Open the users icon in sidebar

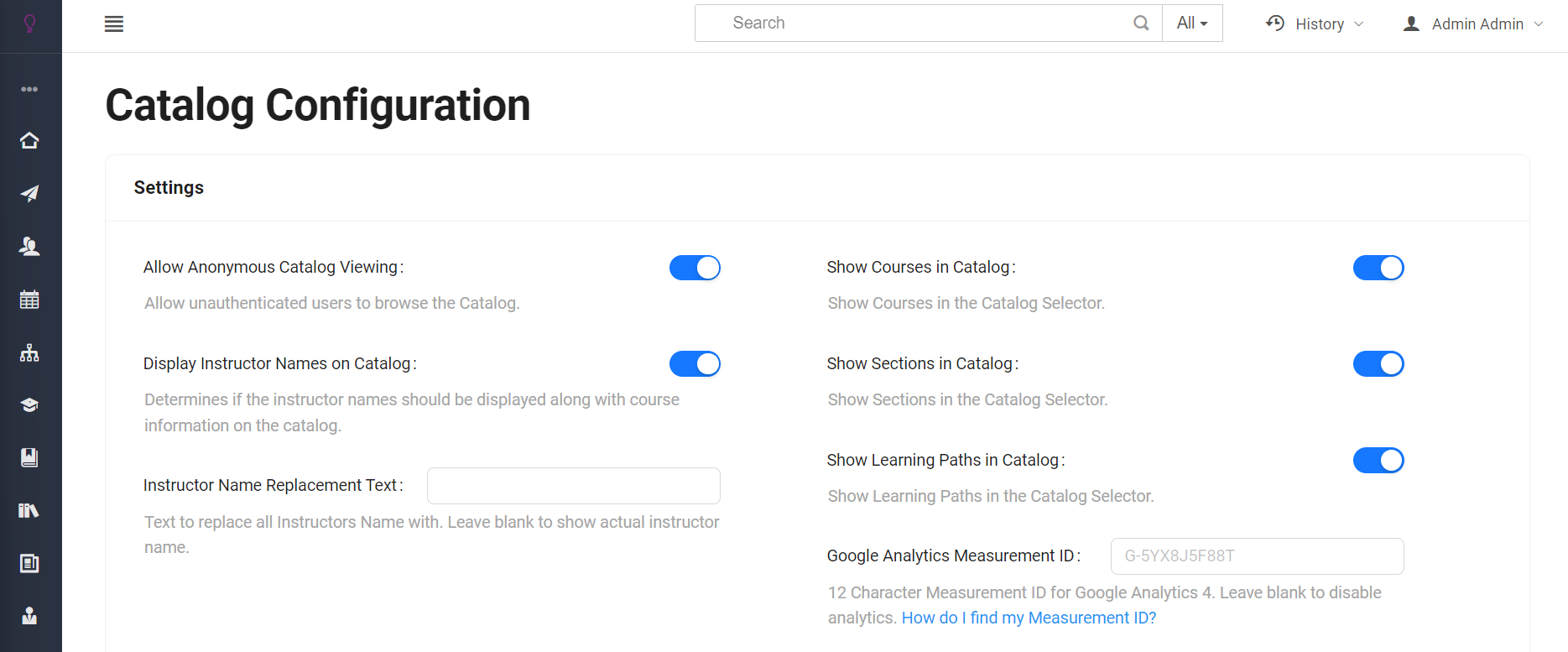tap(29, 246)
